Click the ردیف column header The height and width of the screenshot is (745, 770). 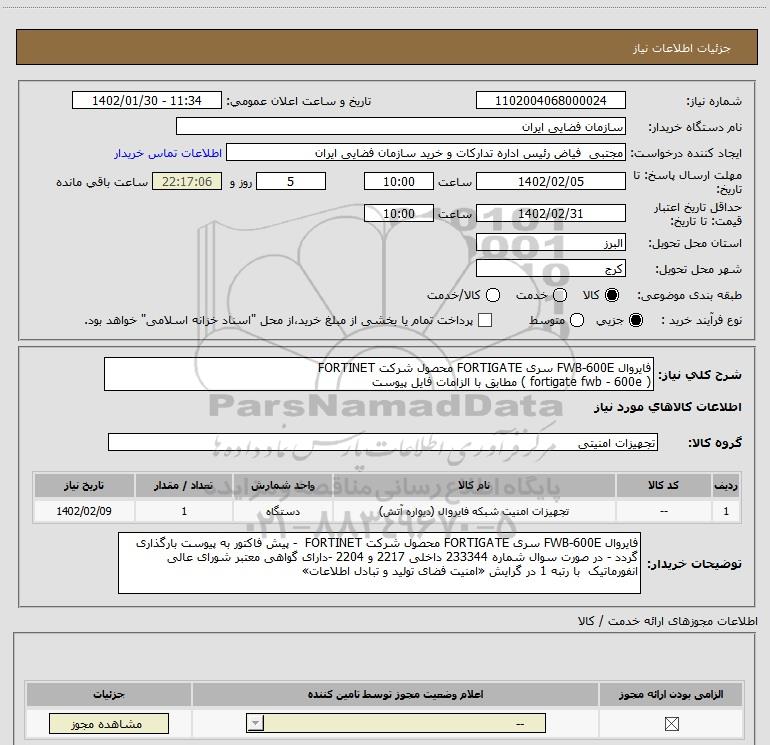coord(726,485)
